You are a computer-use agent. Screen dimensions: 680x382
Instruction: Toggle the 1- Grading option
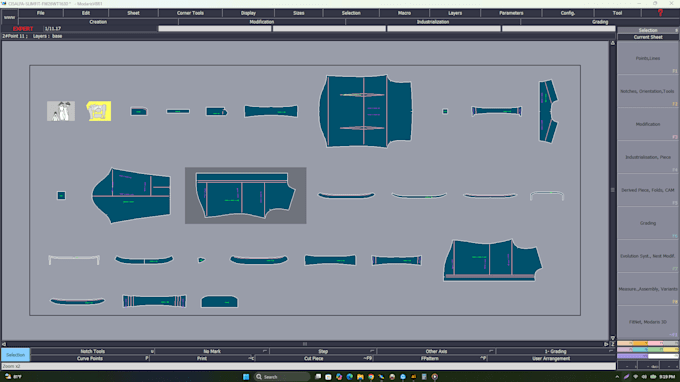(556, 351)
